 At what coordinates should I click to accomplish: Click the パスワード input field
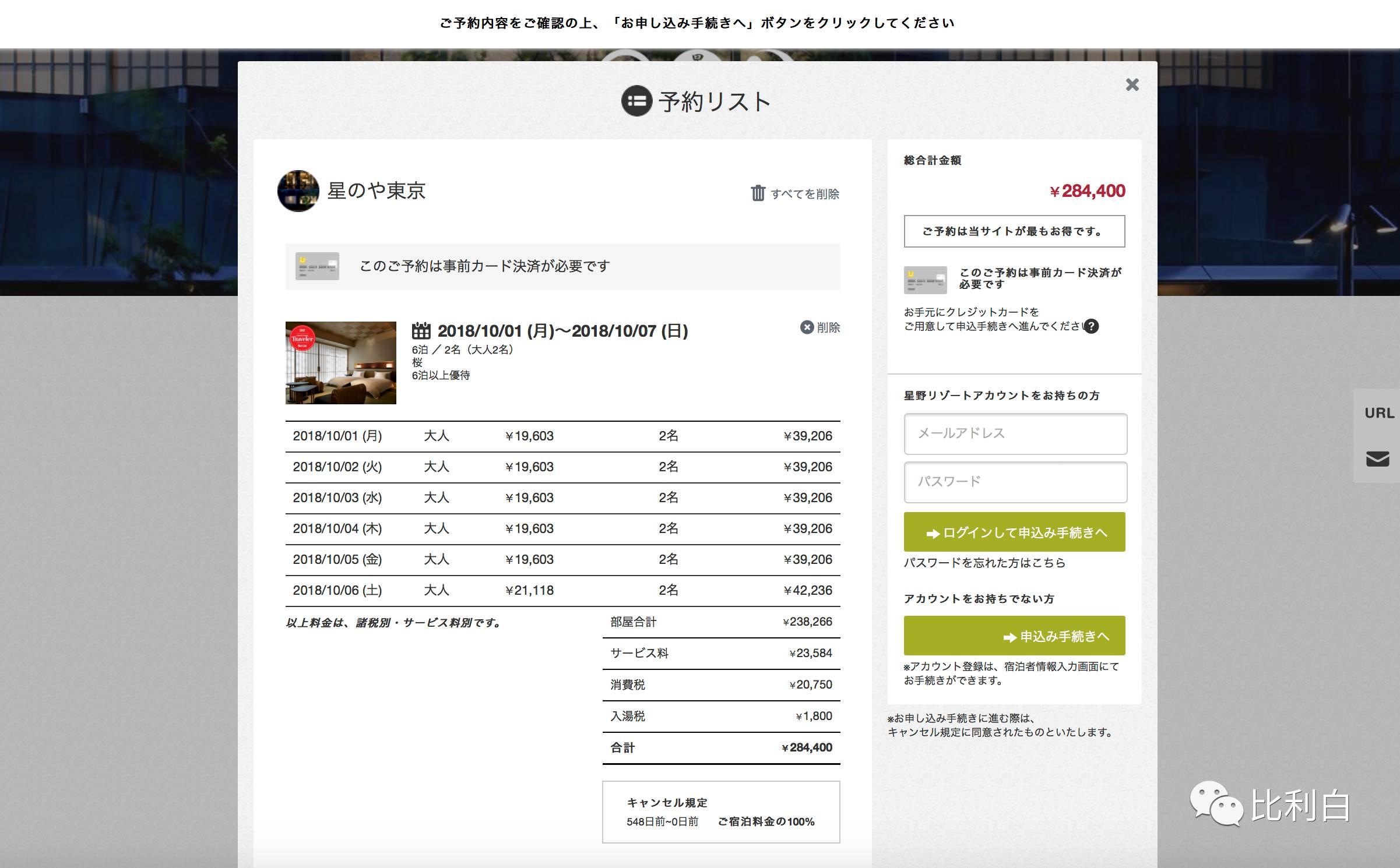point(1015,482)
